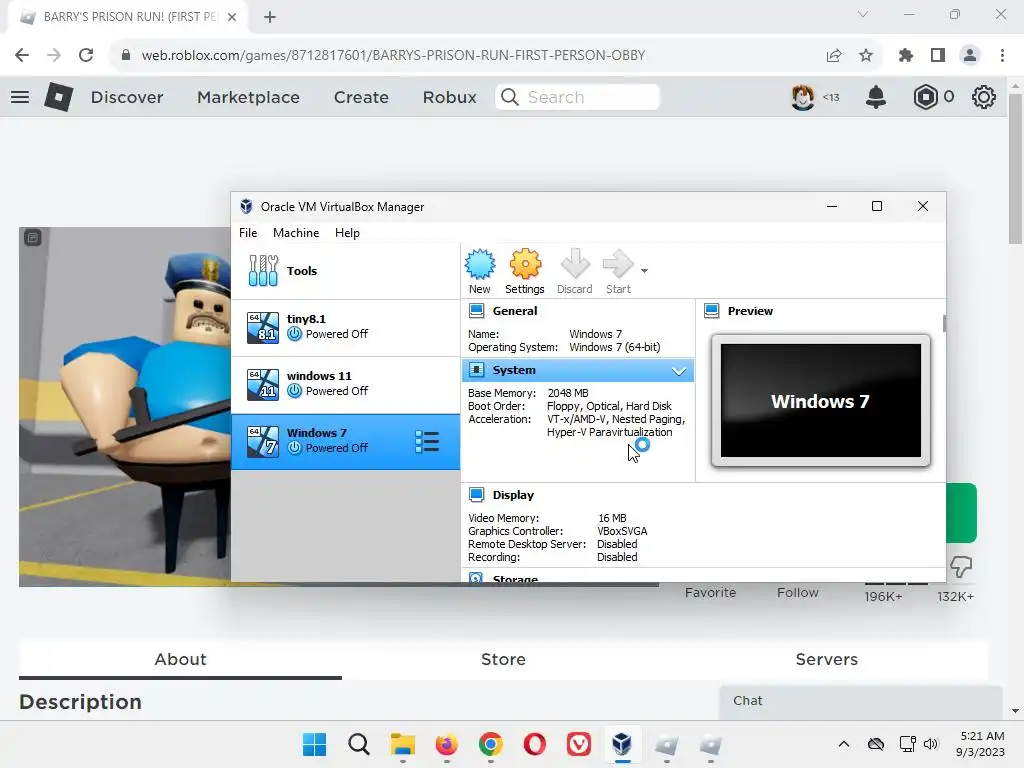Open the Machine menu in VirtualBox
1024x768 pixels.
[296, 233]
